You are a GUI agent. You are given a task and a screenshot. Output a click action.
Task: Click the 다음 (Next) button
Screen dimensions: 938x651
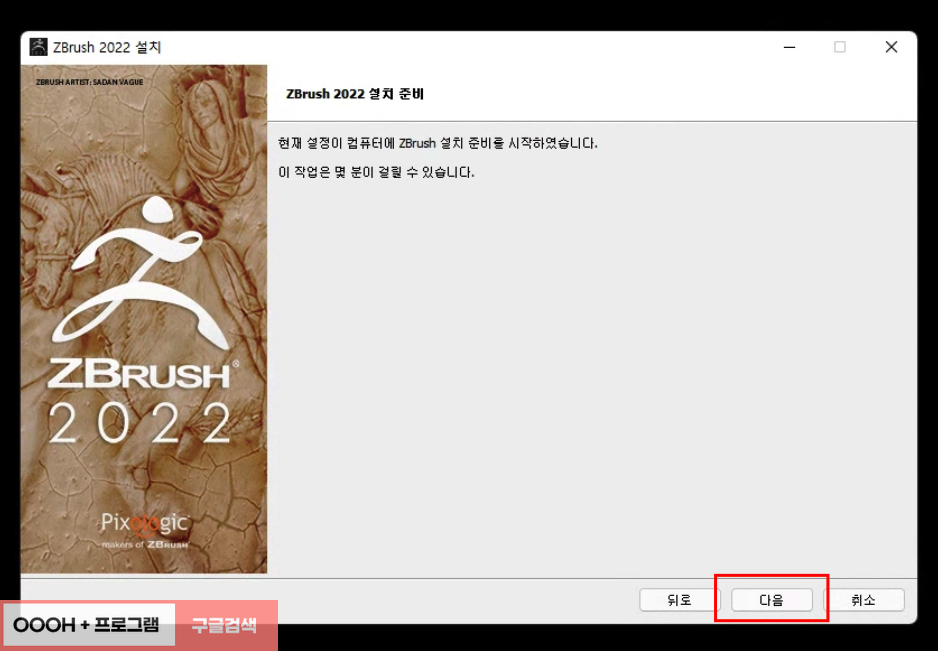(772, 600)
